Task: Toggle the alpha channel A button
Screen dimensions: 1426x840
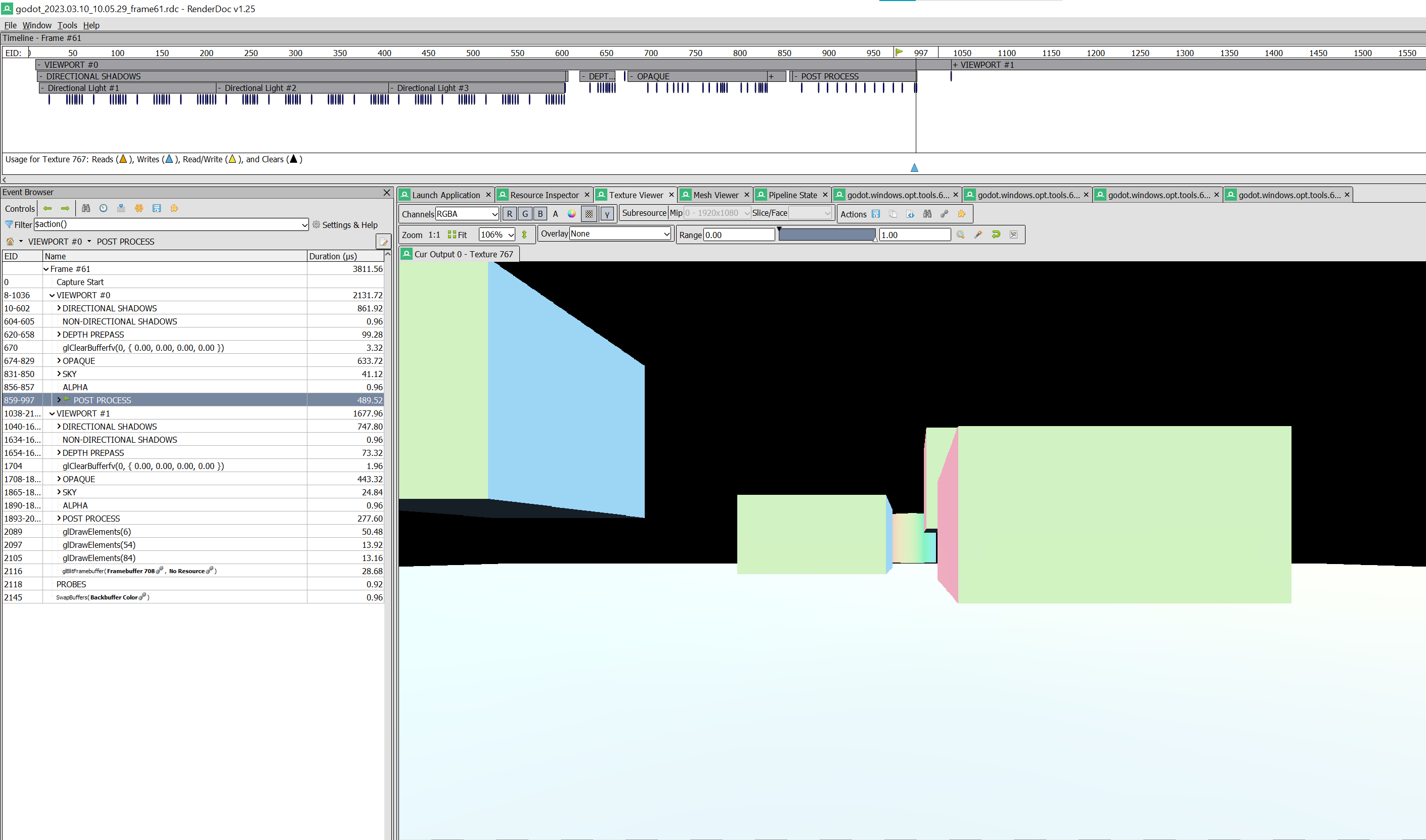Action: (556, 214)
